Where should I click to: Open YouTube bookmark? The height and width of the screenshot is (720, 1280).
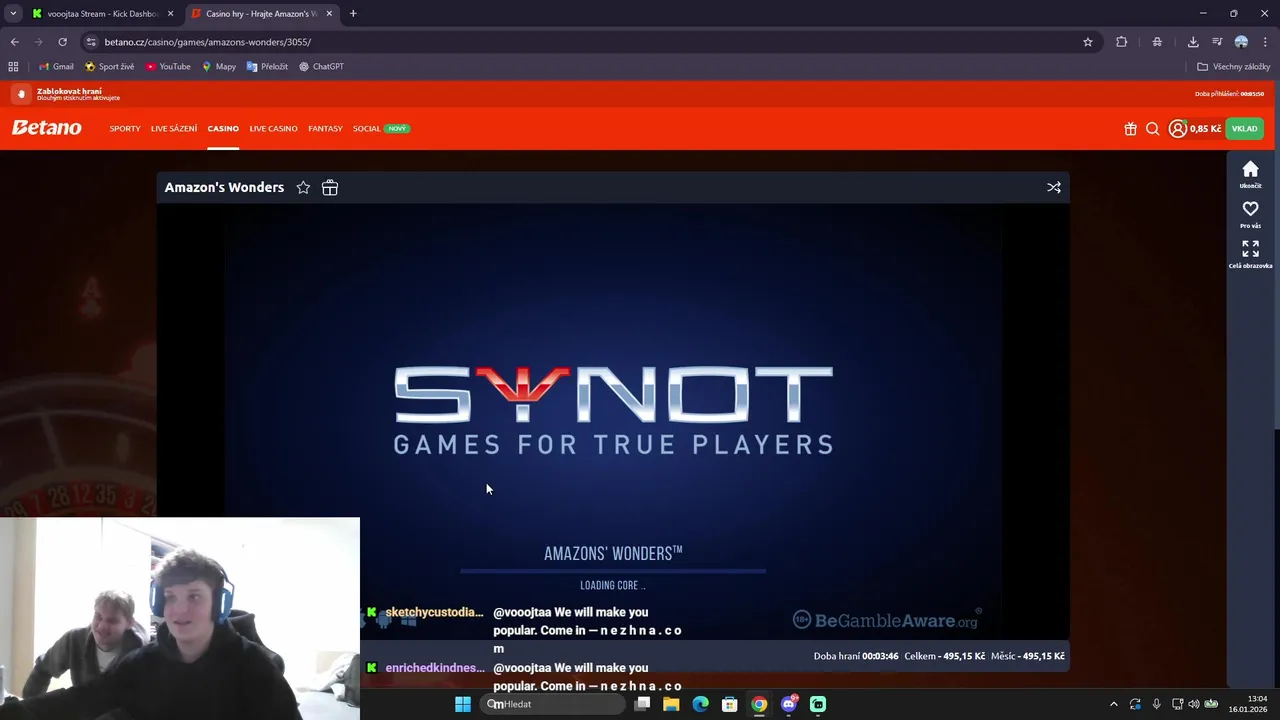pos(167,67)
